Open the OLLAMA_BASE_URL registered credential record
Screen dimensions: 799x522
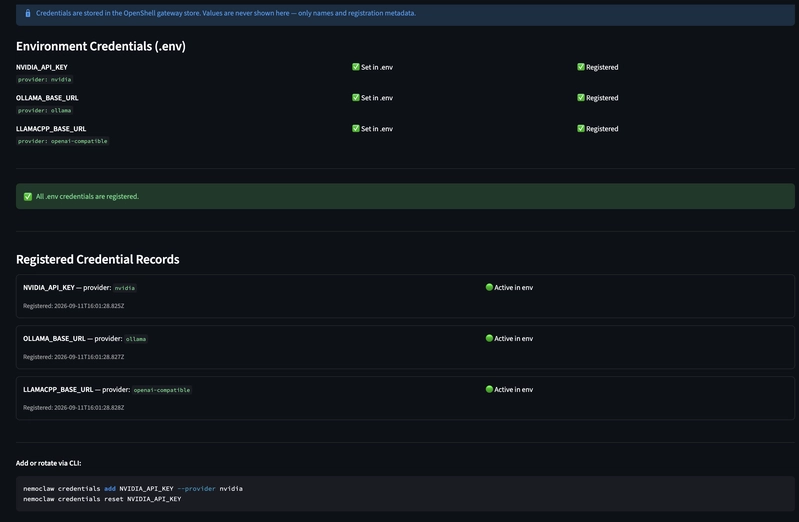405,347
